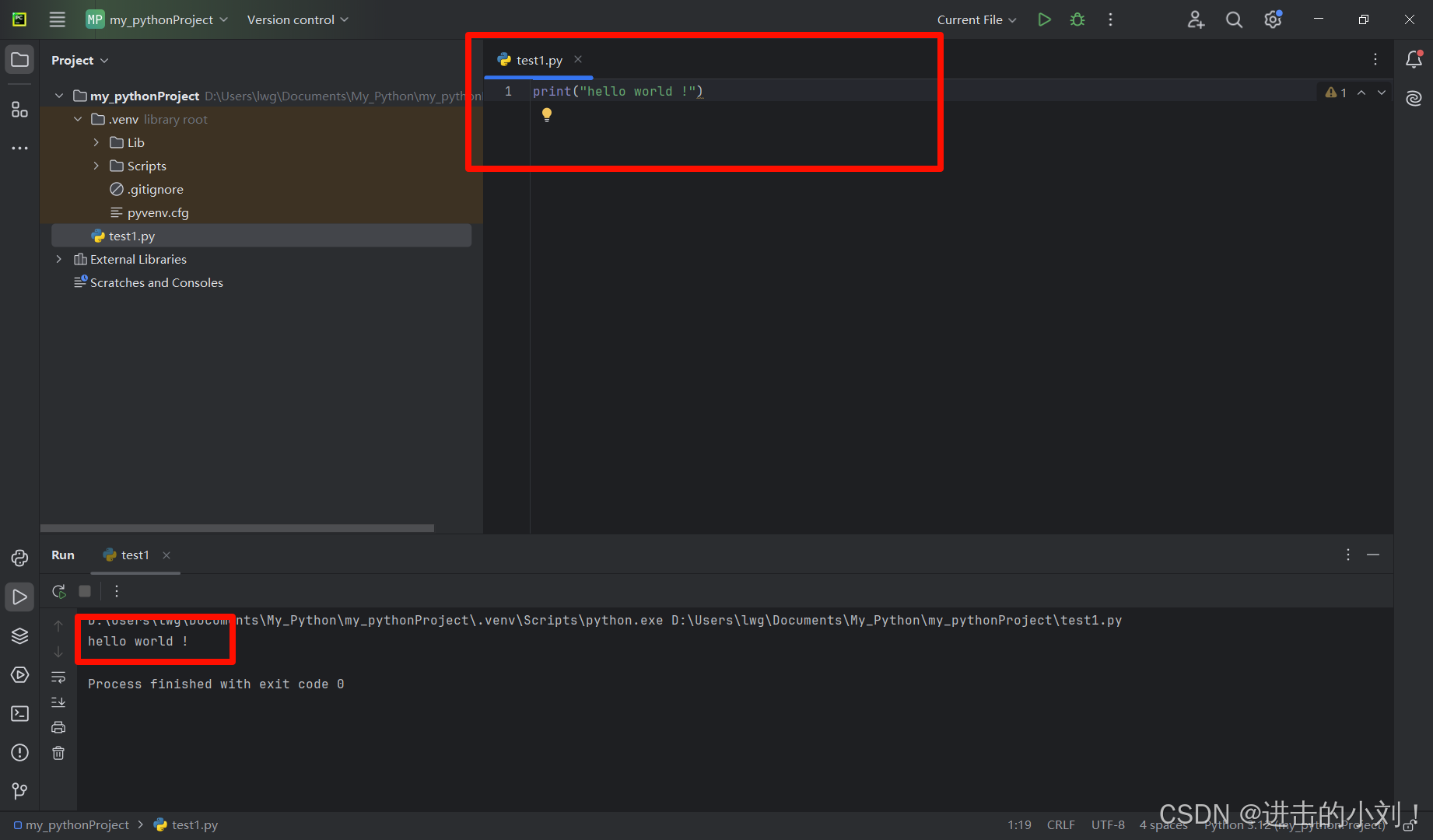Collapse my_pythonProject root node
Viewport: 1433px width, 840px height.
[59, 96]
